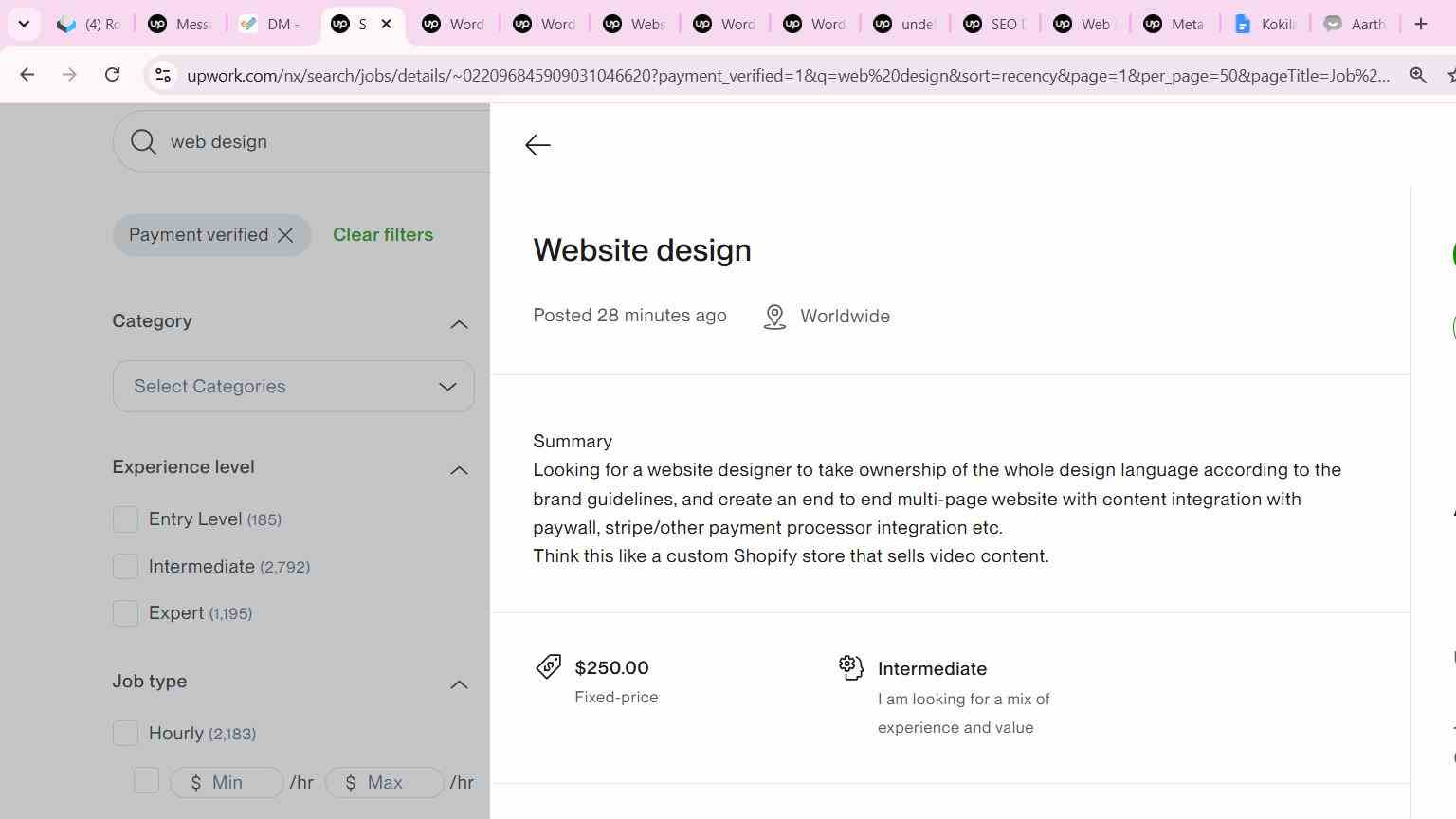Screen dimensions: 1456x819
Task: Click the Clear filters link
Action: pos(383,235)
